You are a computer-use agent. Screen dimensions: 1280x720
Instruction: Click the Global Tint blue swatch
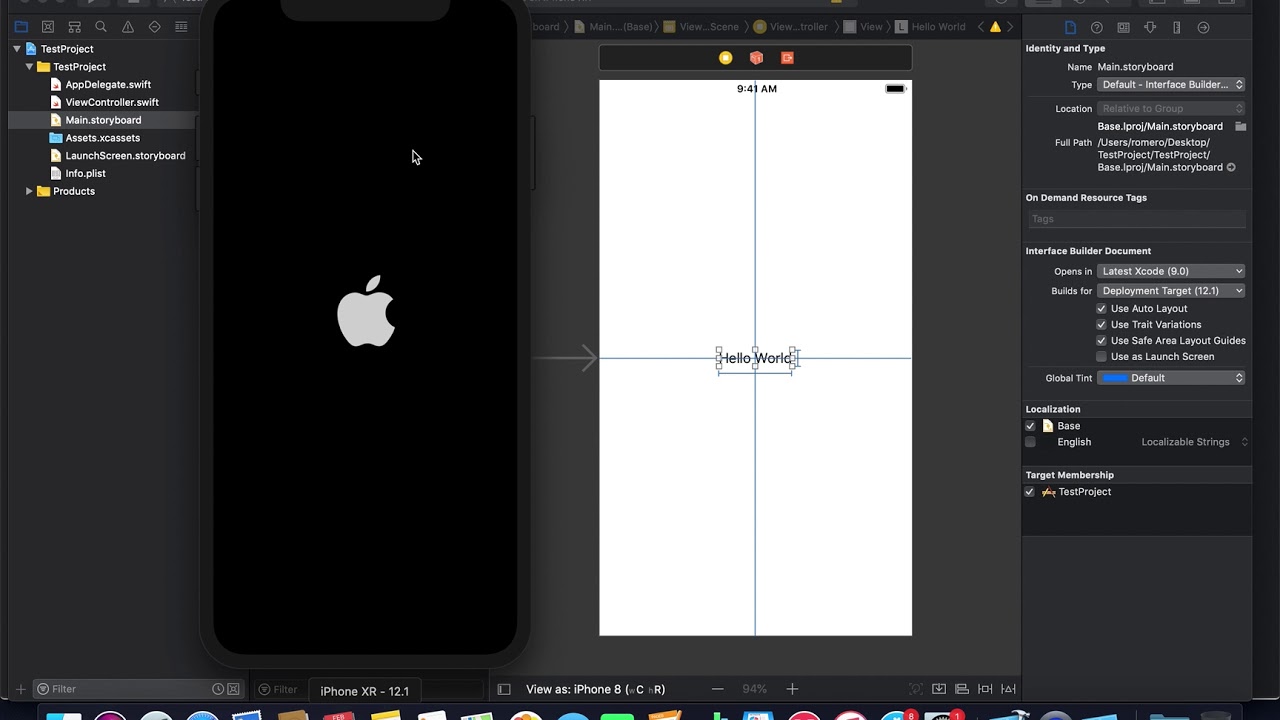click(1115, 378)
